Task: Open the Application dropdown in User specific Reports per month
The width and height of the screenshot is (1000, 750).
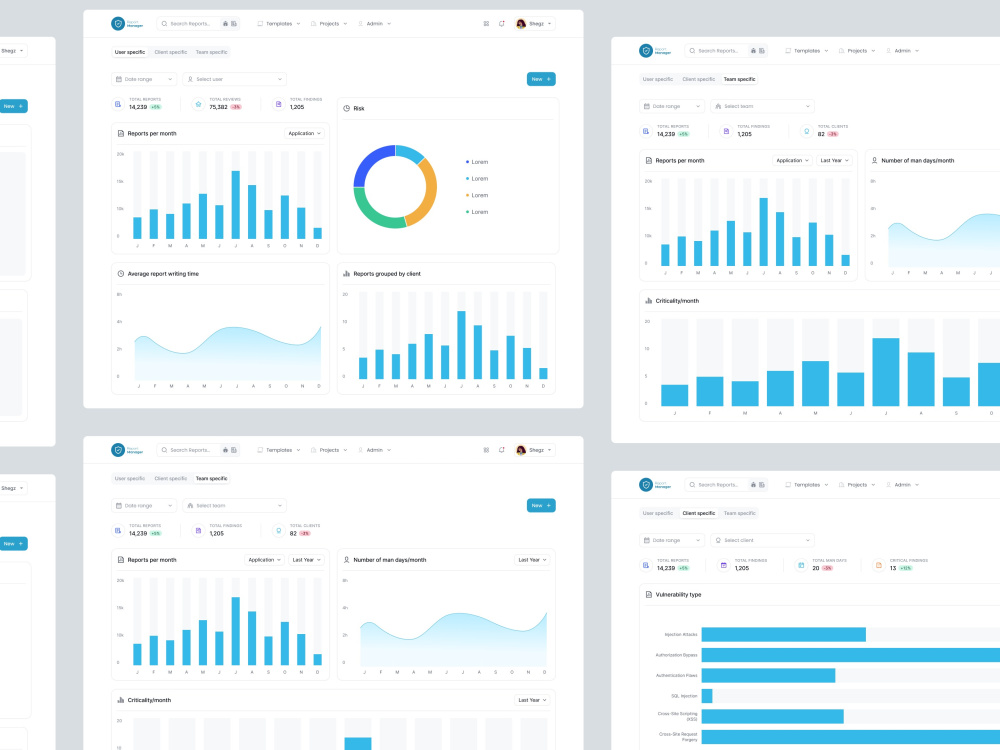Action: (x=304, y=133)
